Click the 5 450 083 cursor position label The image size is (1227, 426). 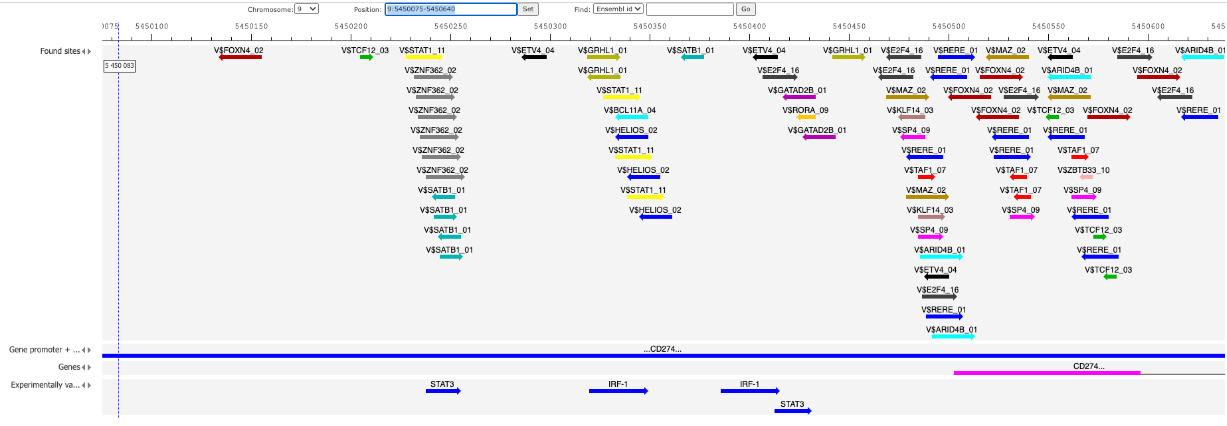[120, 65]
